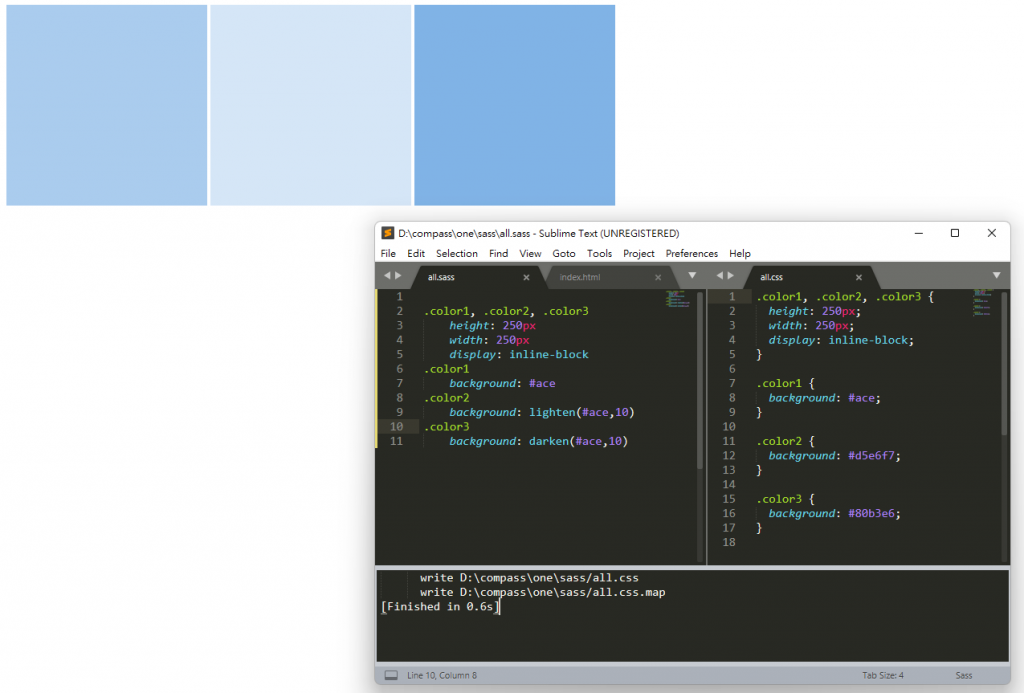The image size is (1024, 693).
Task: Open Tab Size: 4 selector in status bar
Action: 883,675
